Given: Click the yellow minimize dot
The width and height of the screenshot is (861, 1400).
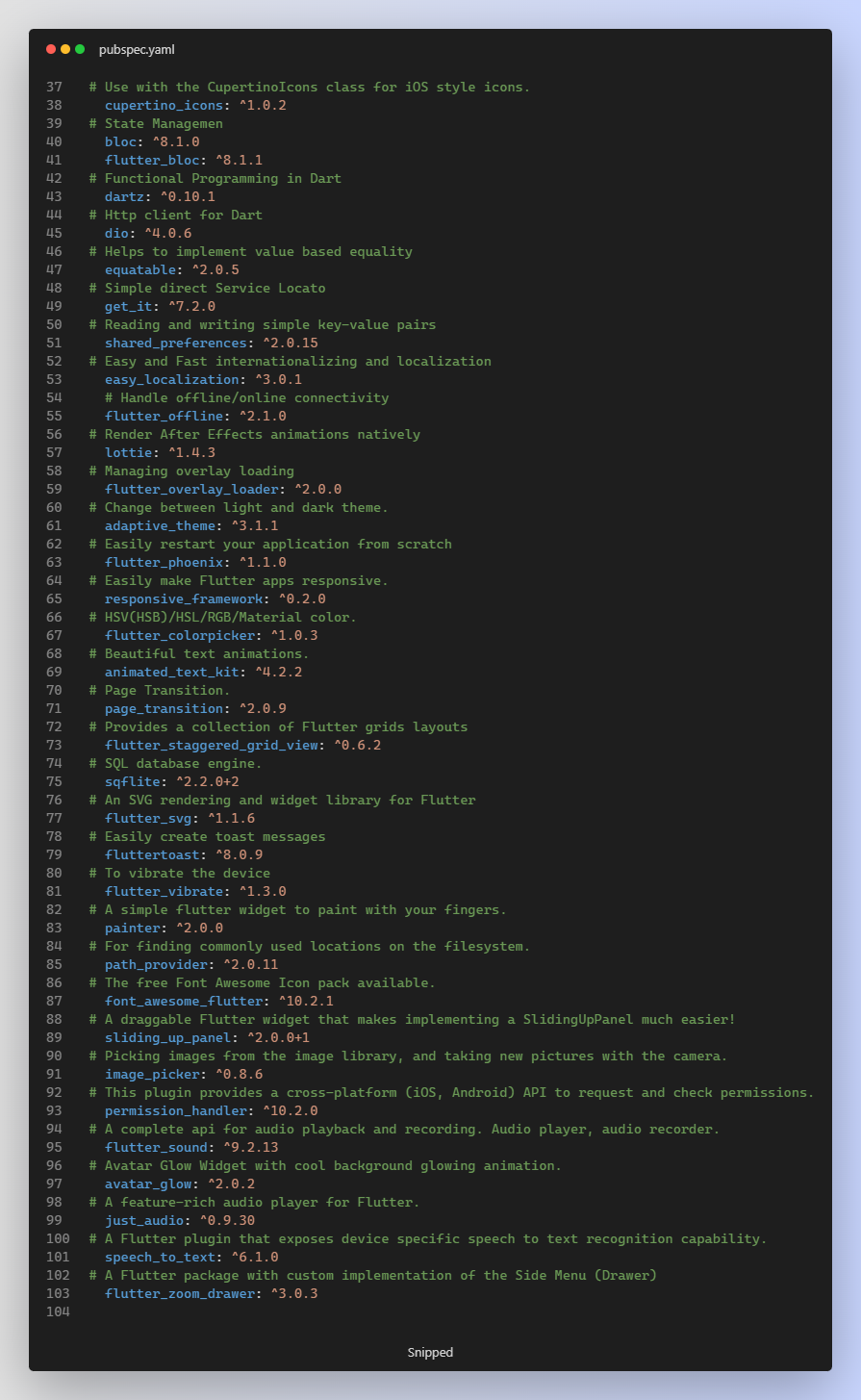Looking at the screenshot, I should click(x=65, y=49).
